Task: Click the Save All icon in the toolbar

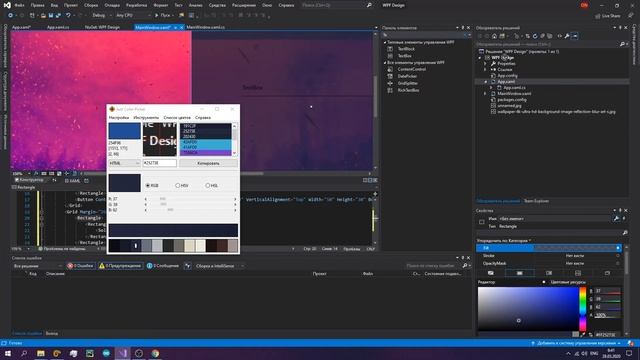Action: [x=58, y=15]
